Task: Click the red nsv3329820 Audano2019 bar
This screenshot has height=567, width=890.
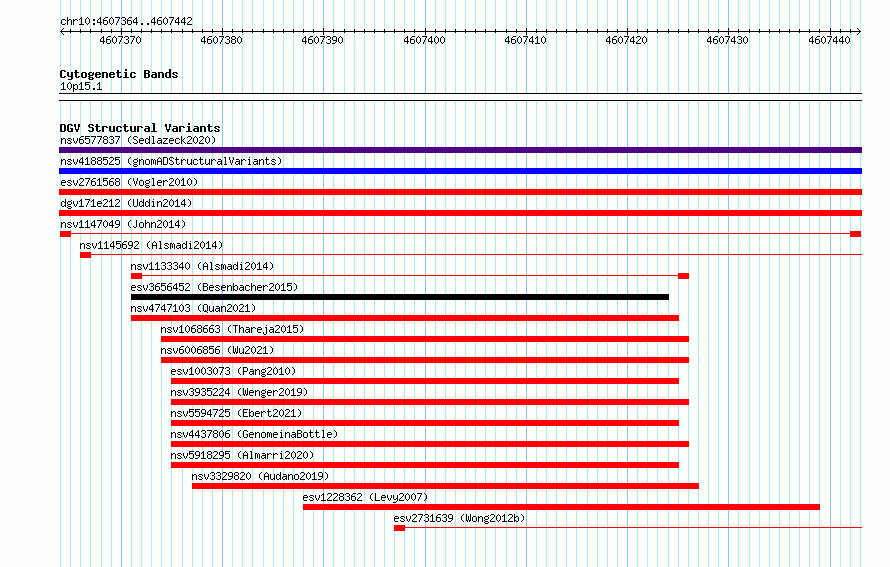Action: (446, 486)
